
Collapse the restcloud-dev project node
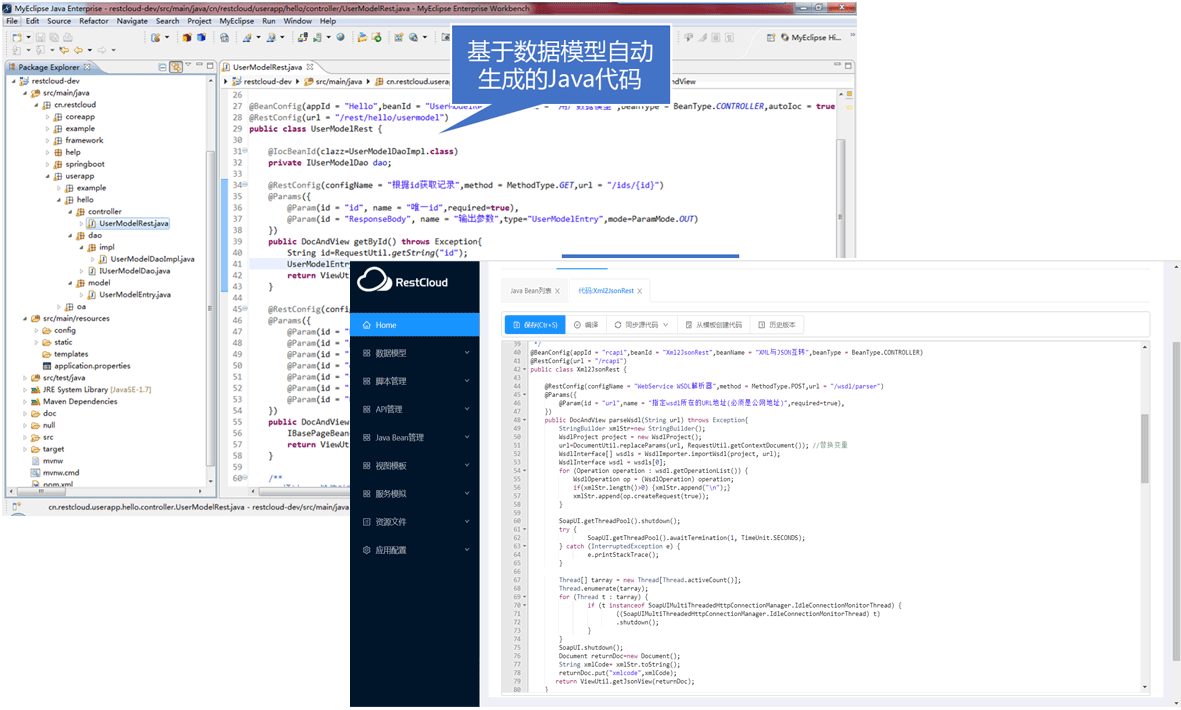(x=14, y=81)
